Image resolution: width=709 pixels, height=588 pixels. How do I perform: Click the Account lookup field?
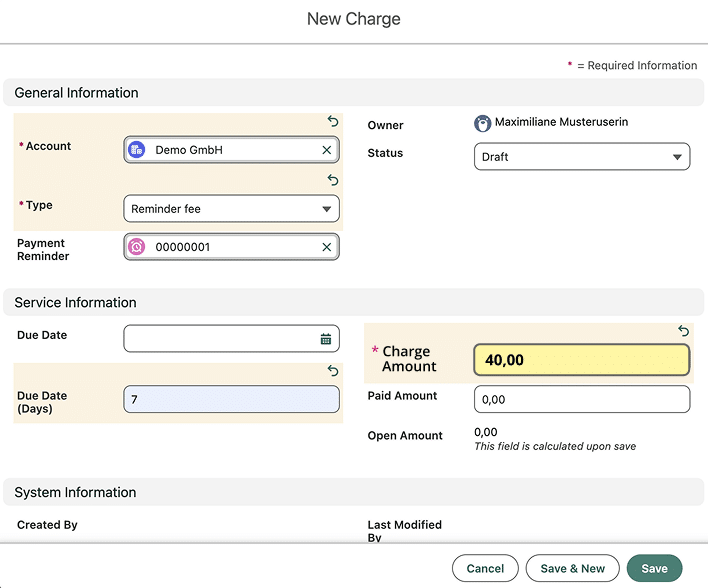tap(231, 150)
